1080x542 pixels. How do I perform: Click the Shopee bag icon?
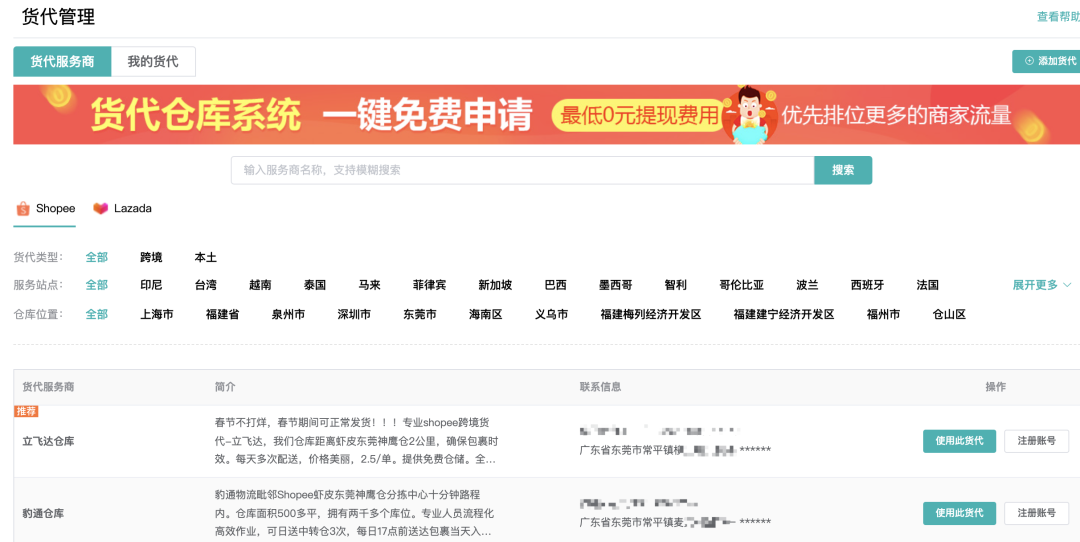pyautogui.click(x=23, y=209)
